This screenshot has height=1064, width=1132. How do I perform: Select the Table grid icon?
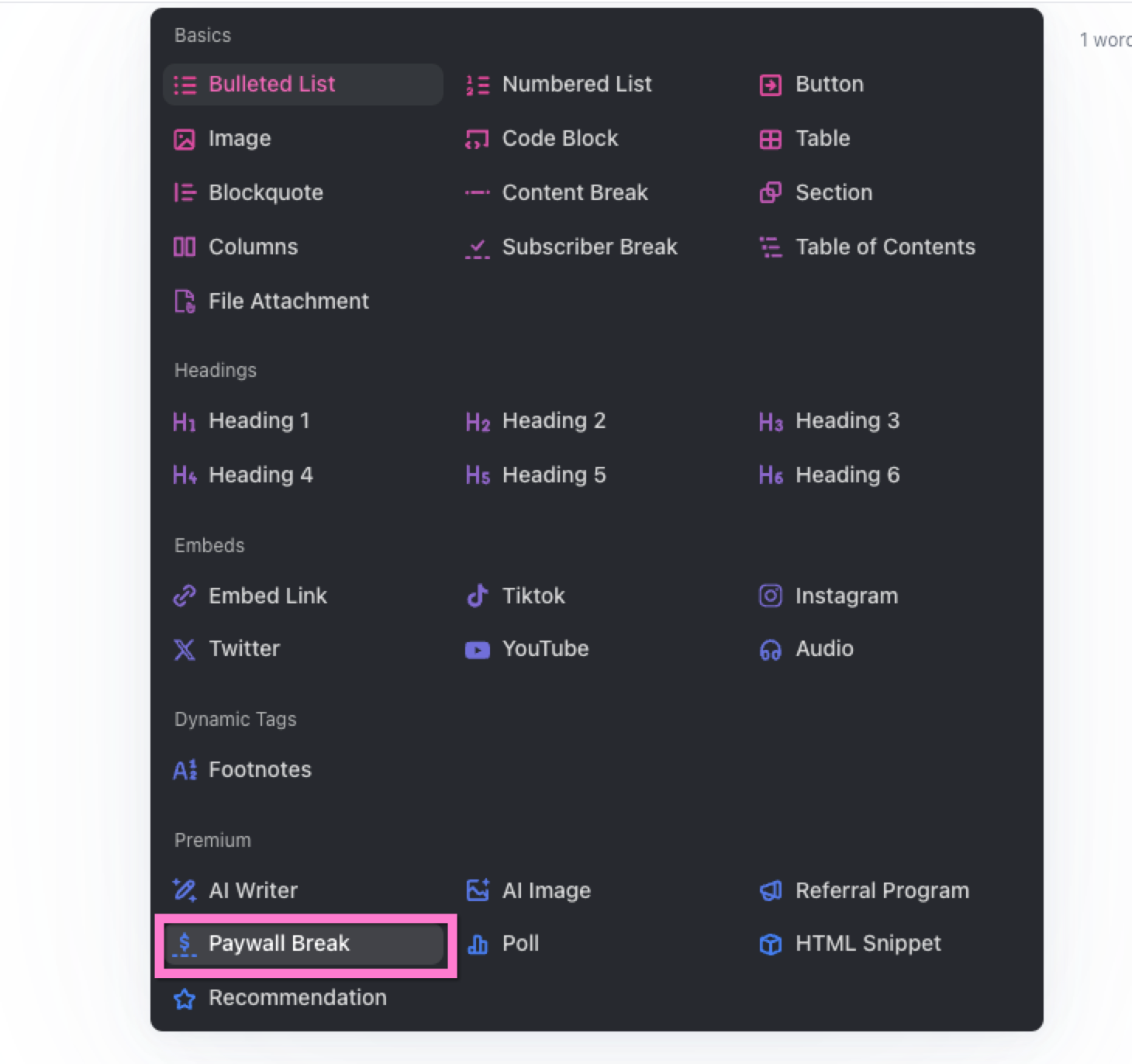[771, 139]
